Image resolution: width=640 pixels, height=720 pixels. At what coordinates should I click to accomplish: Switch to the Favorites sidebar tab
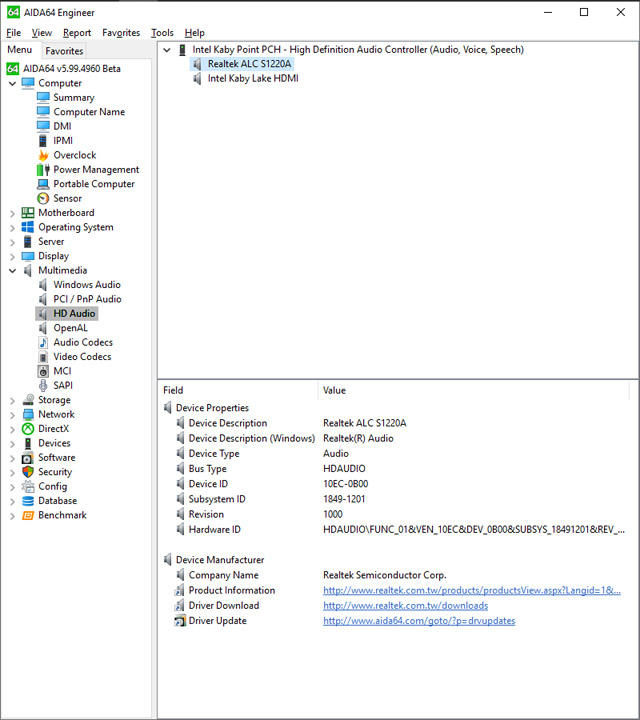coord(64,51)
